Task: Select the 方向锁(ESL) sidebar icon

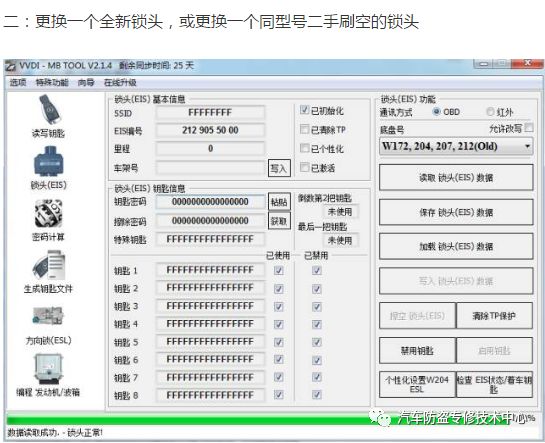Action: point(49,325)
